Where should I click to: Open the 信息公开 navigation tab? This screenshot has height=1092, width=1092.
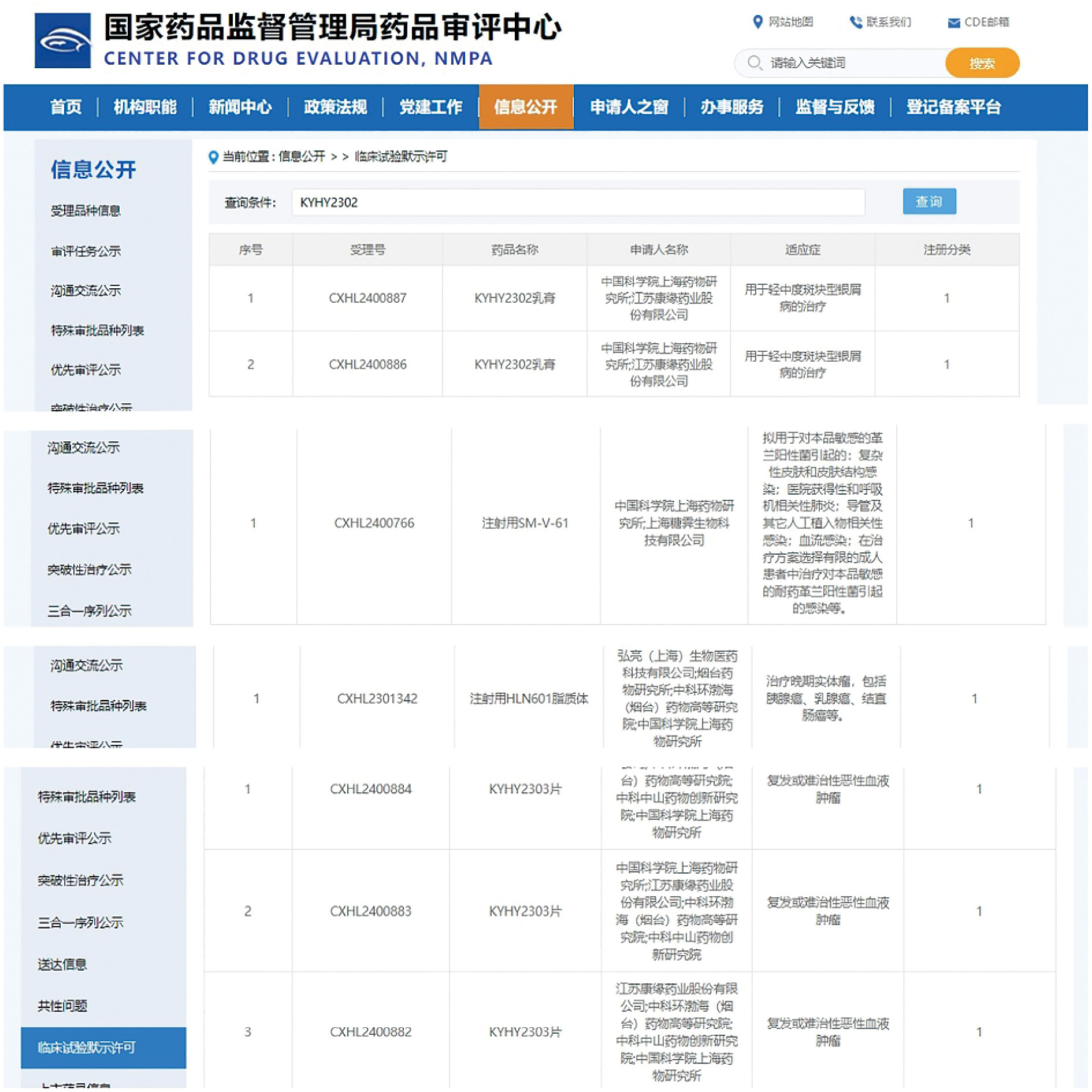pyautogui.click(x=526, y=107)
